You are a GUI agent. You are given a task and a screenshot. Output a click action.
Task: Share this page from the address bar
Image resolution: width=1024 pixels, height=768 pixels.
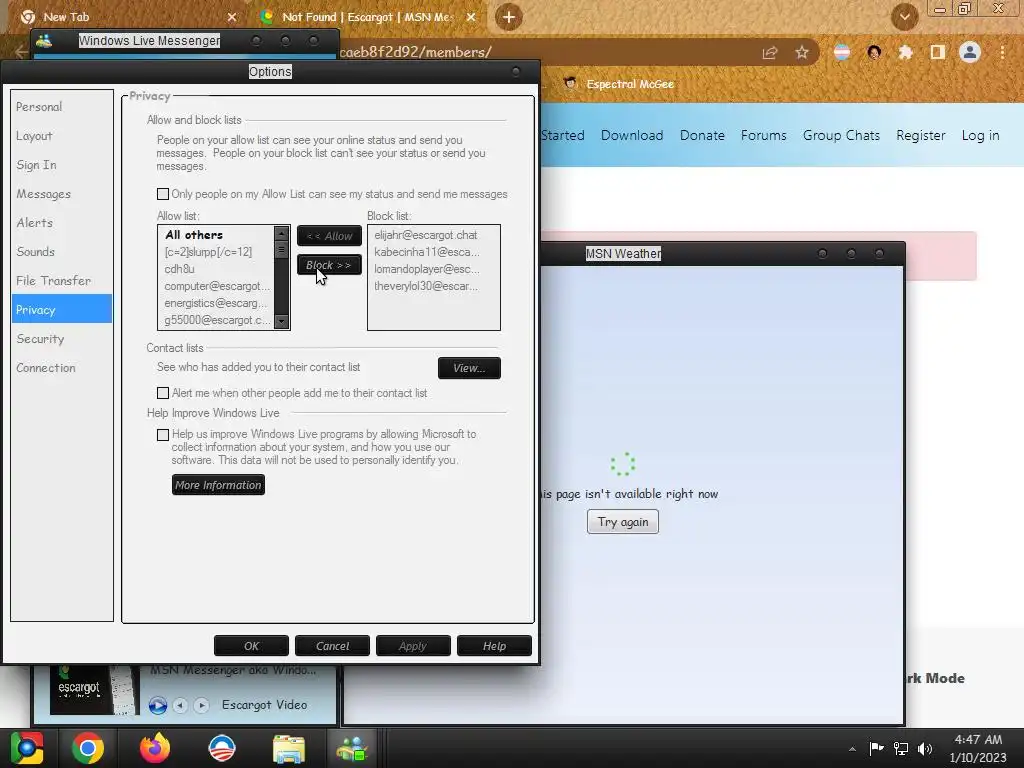(x=770, y=52)
